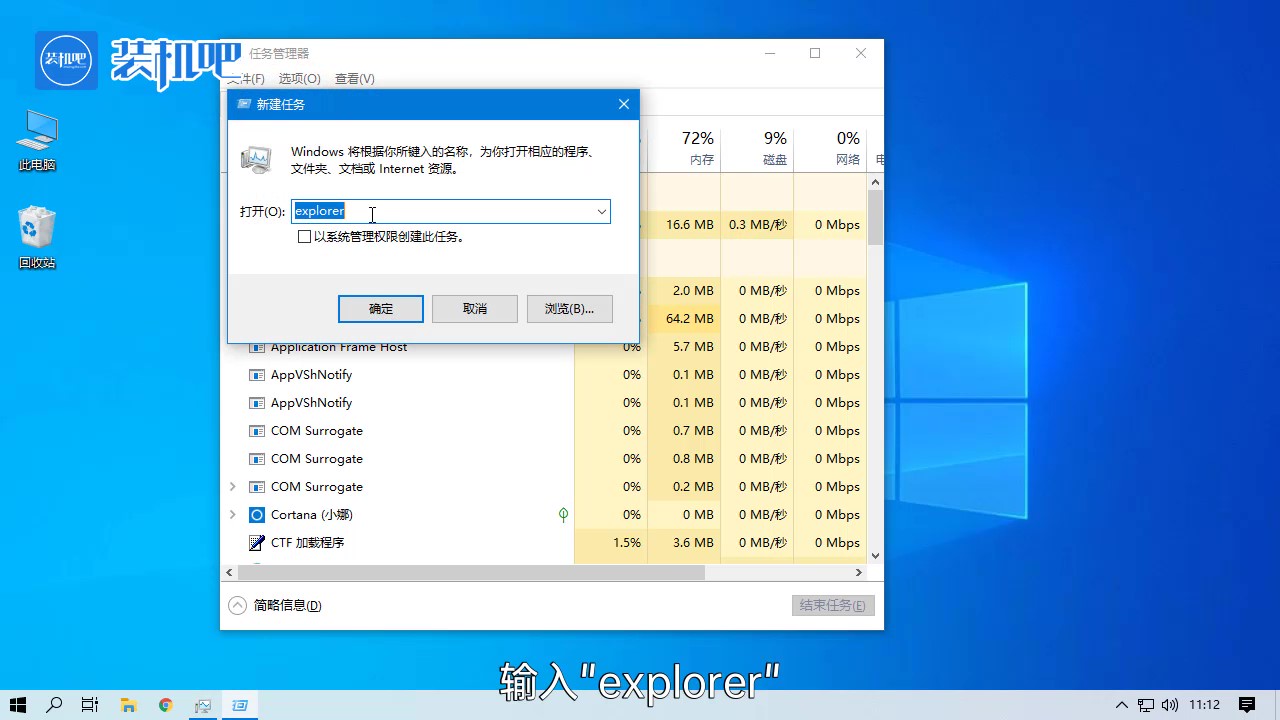1280x720 pixels.
Task: Expand the COM Surrogate process entry
Action: click(232, 486)
